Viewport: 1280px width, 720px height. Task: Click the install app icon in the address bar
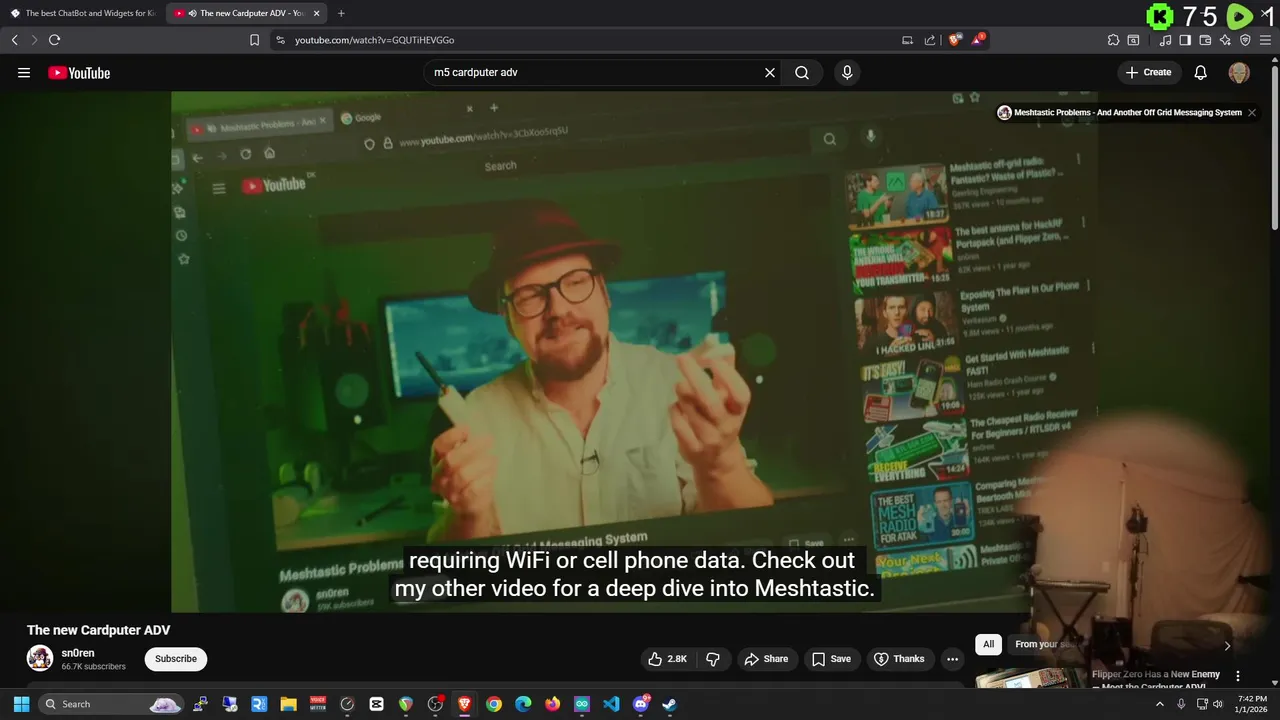pyautogui.click(x=907, y=40)
